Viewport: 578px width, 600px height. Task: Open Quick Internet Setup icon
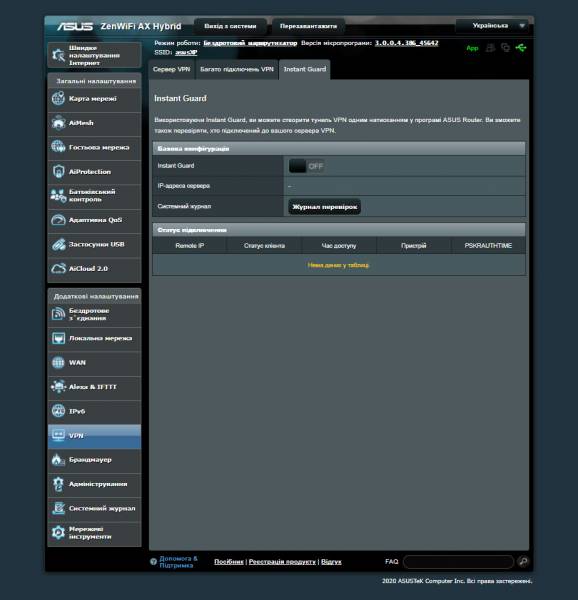coord(59,55)
